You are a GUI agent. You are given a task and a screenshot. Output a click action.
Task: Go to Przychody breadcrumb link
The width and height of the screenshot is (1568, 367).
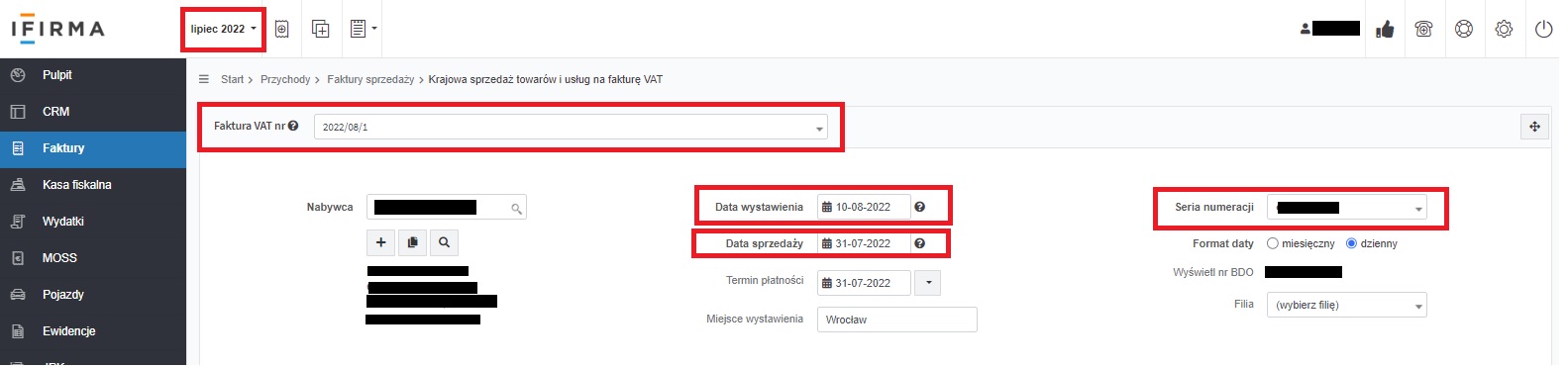[x=285, y=79]
